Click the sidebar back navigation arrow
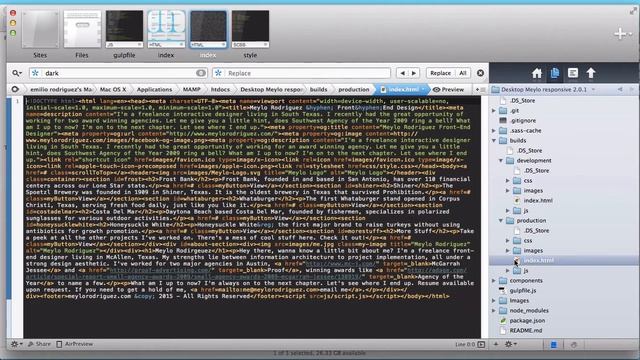Image resolution: width=640 pixels, height=360 pixels. [620, 89]
